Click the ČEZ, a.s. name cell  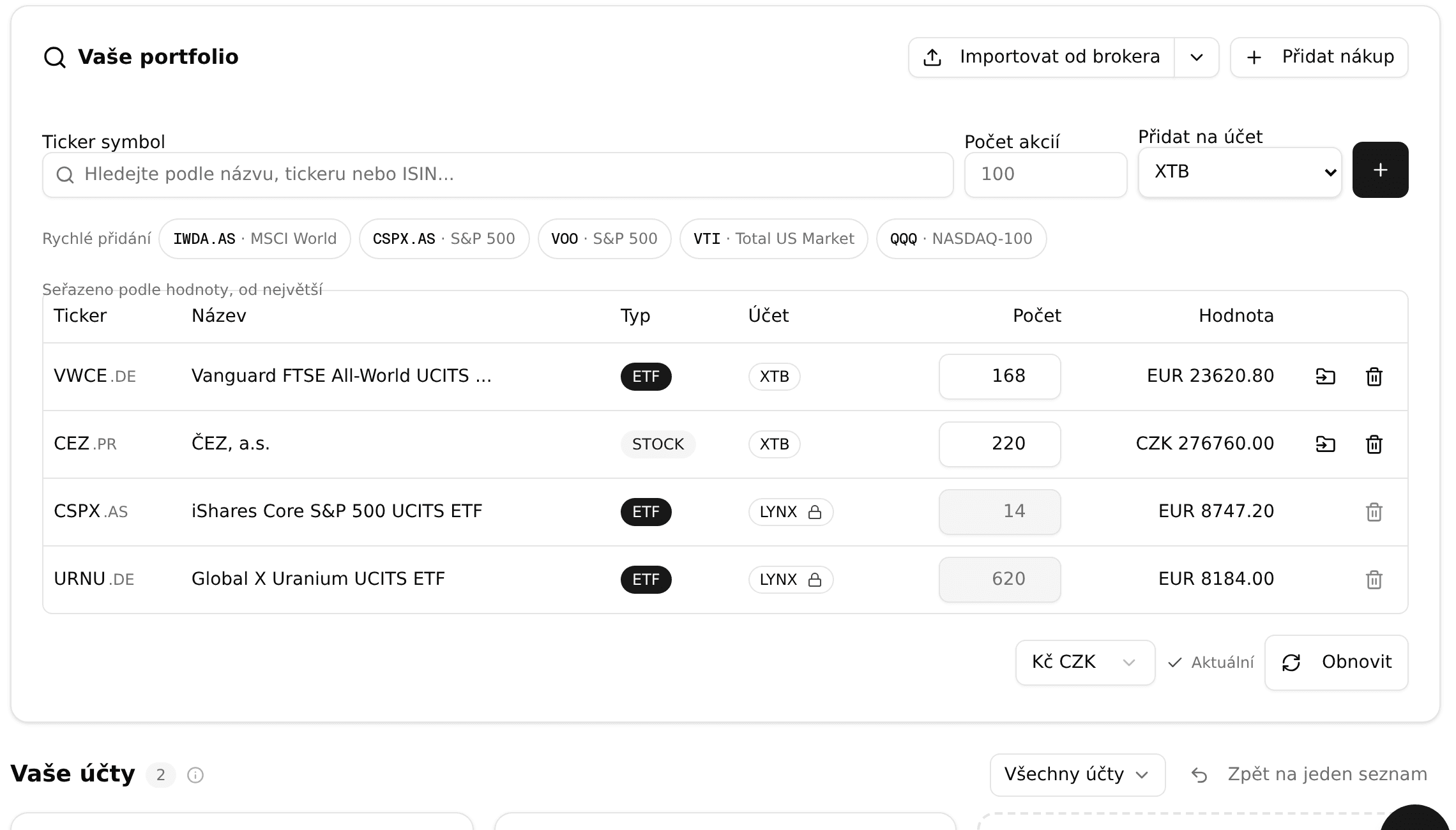pos(231,443)
